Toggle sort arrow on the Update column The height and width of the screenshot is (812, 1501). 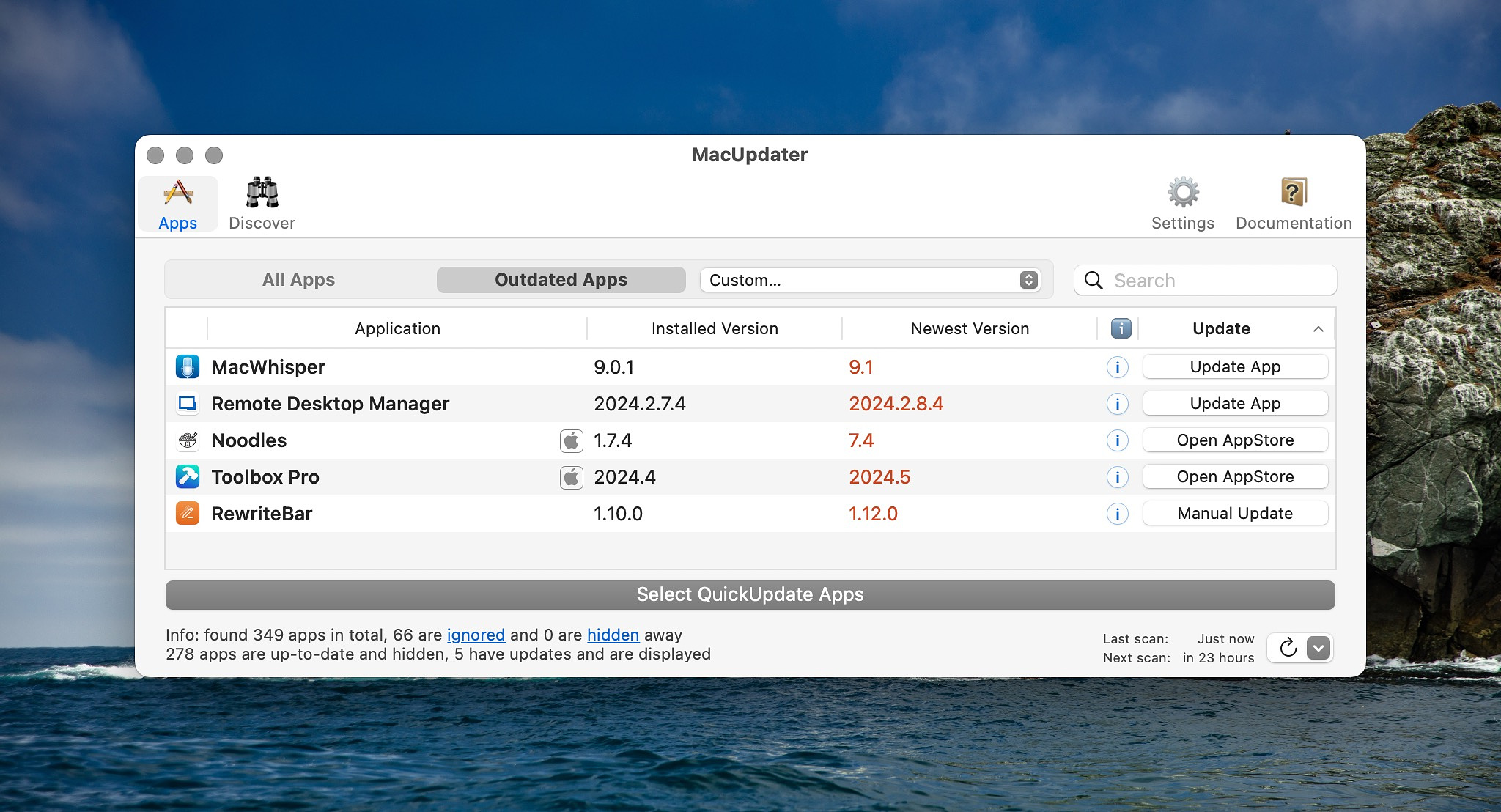pos(1318,329)
